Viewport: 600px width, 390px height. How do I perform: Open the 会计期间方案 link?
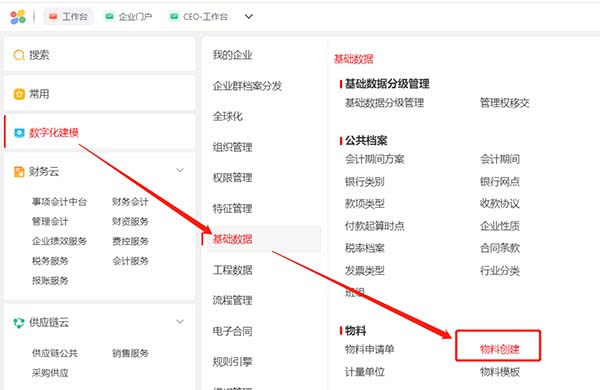coord(375,159)
